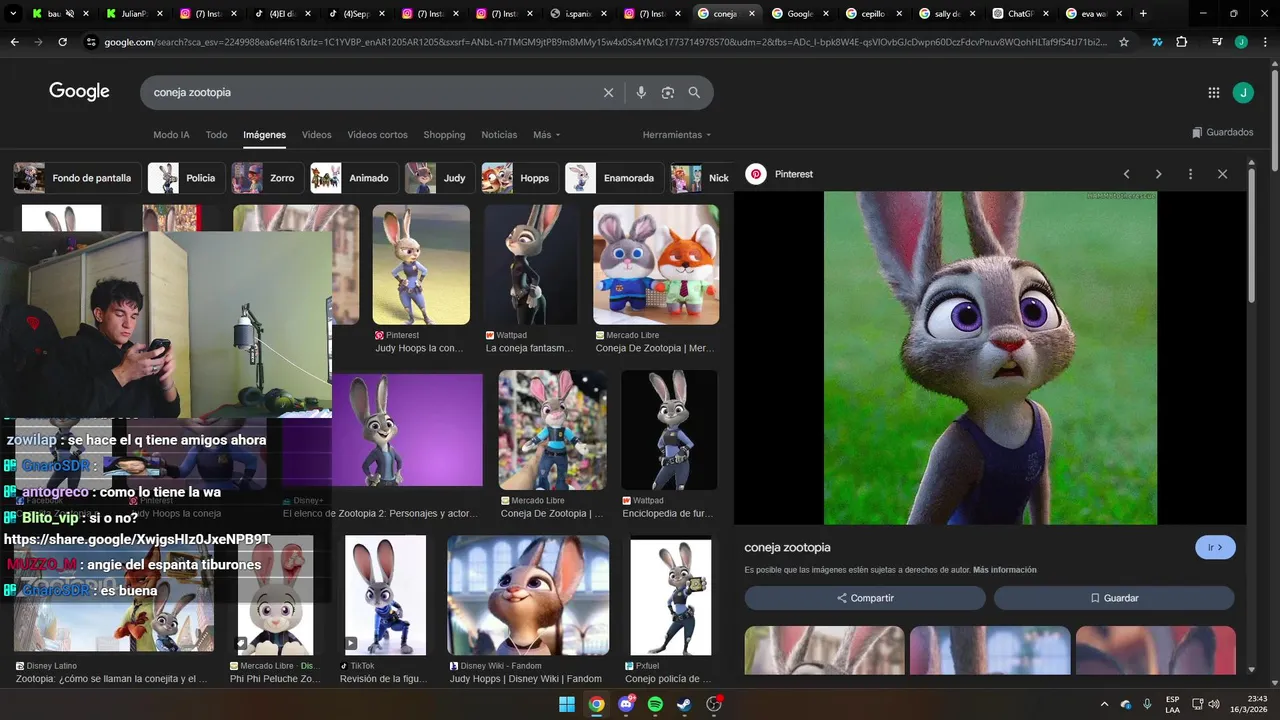
Task: Open Google Lens image search icon
Action: pyautogui.click(x=668, y=93)
